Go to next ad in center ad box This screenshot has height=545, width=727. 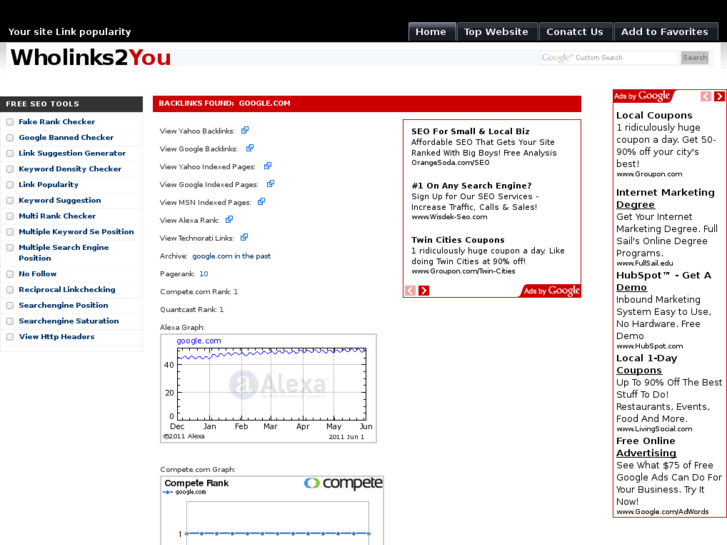tap(424, 290)
